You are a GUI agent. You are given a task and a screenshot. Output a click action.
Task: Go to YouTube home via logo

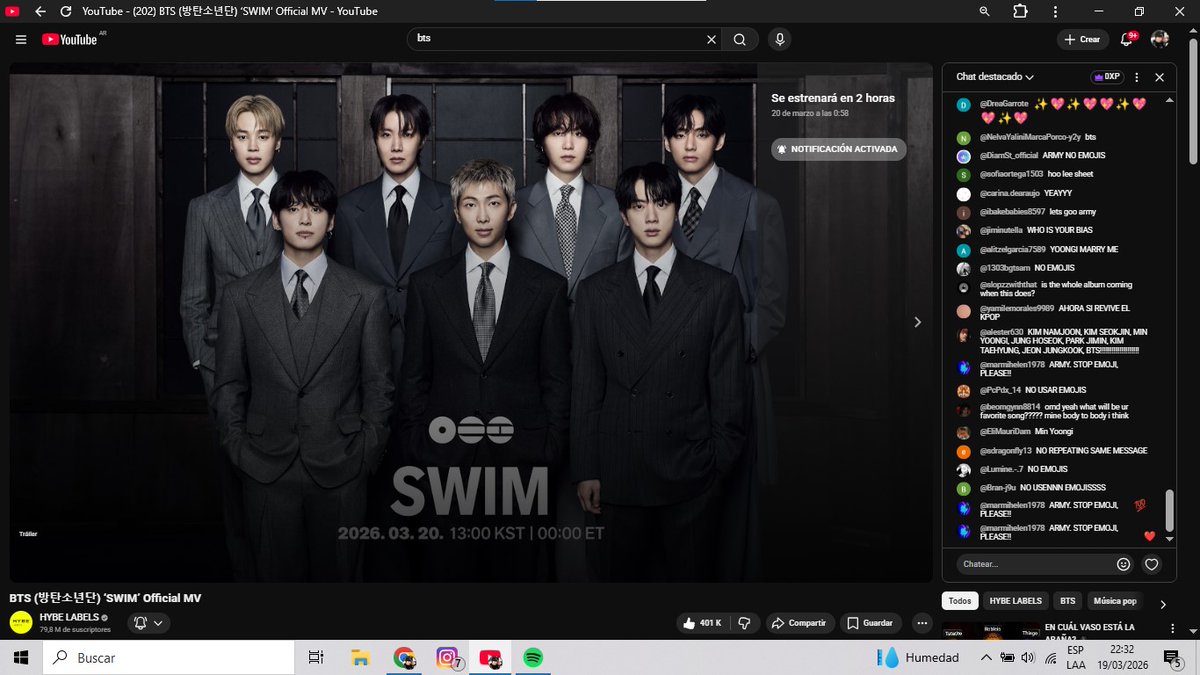(x=69, y=39)
